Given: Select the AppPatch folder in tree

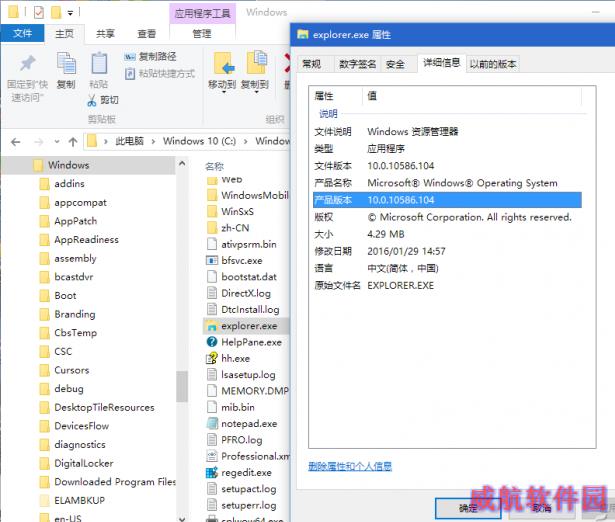Looking at the screenshot, I should point(75,221).
